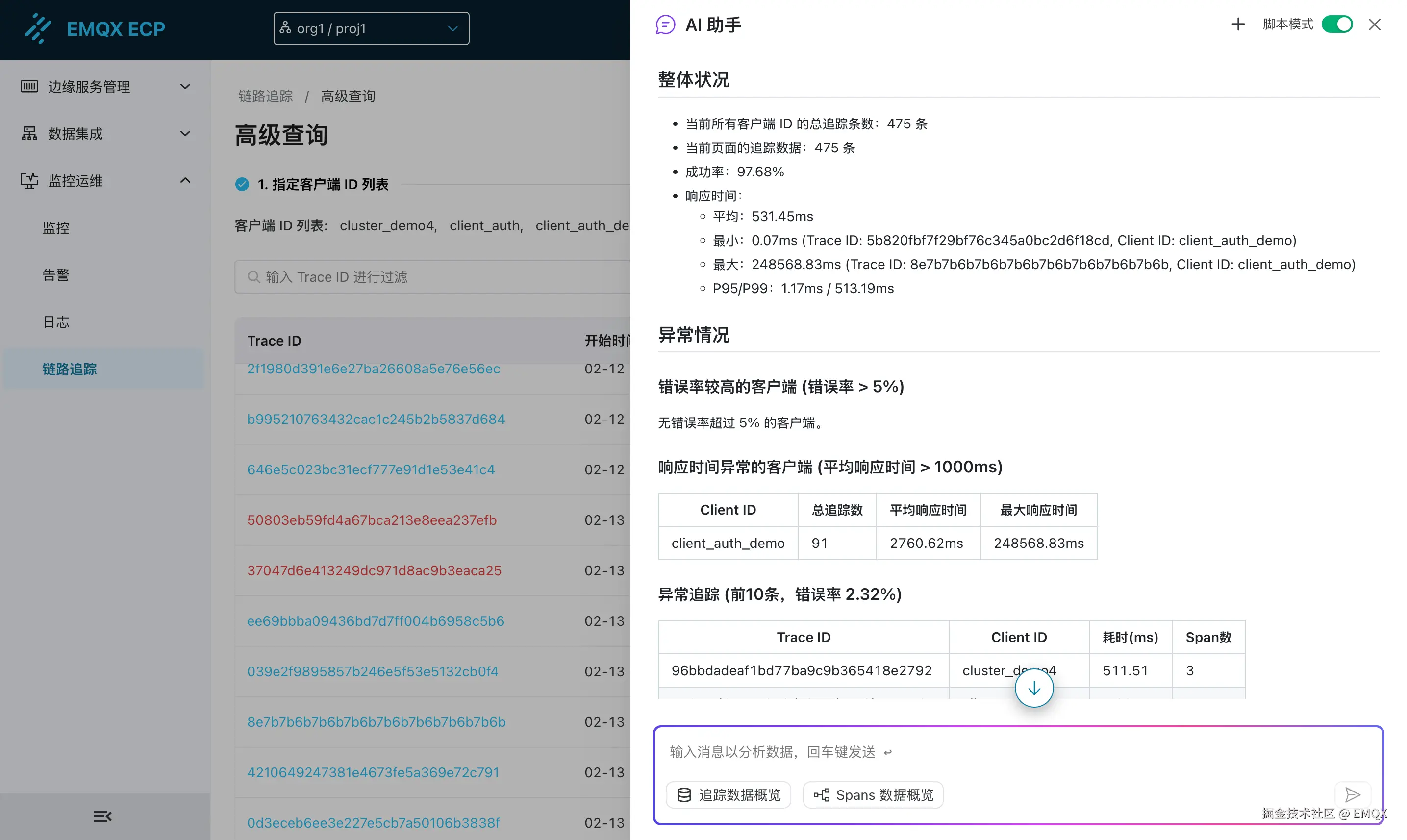Click the send message arrow icon

[1352, 795]
